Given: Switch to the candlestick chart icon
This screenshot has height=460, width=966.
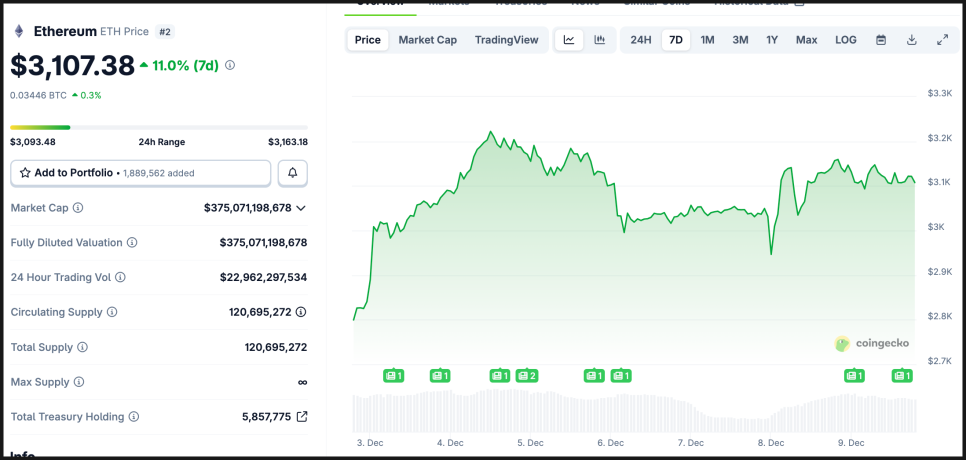Looking at the screenshot, I should (600, 40).
